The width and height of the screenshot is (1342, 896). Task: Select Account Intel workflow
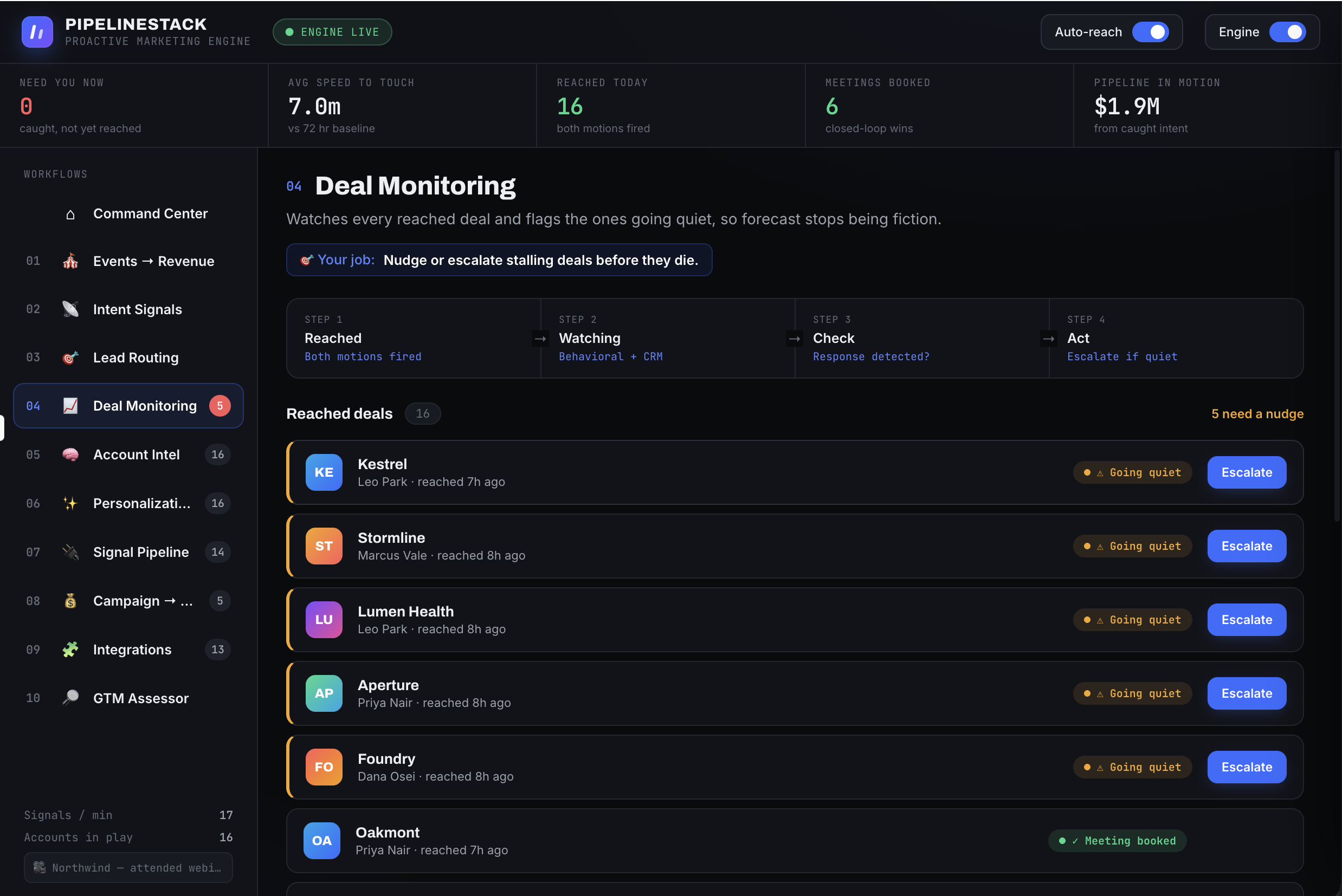click(128, 455)
